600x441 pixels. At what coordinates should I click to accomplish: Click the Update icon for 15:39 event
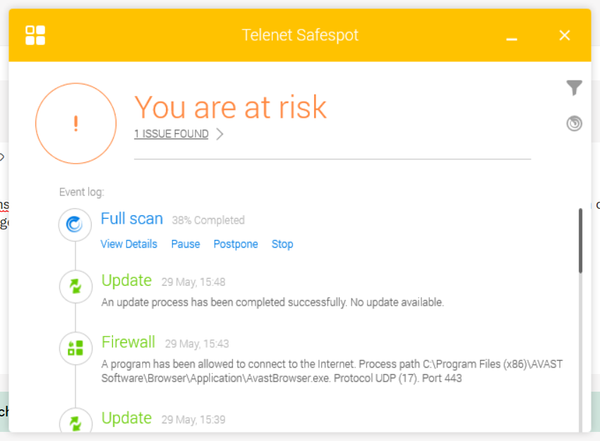74,422
